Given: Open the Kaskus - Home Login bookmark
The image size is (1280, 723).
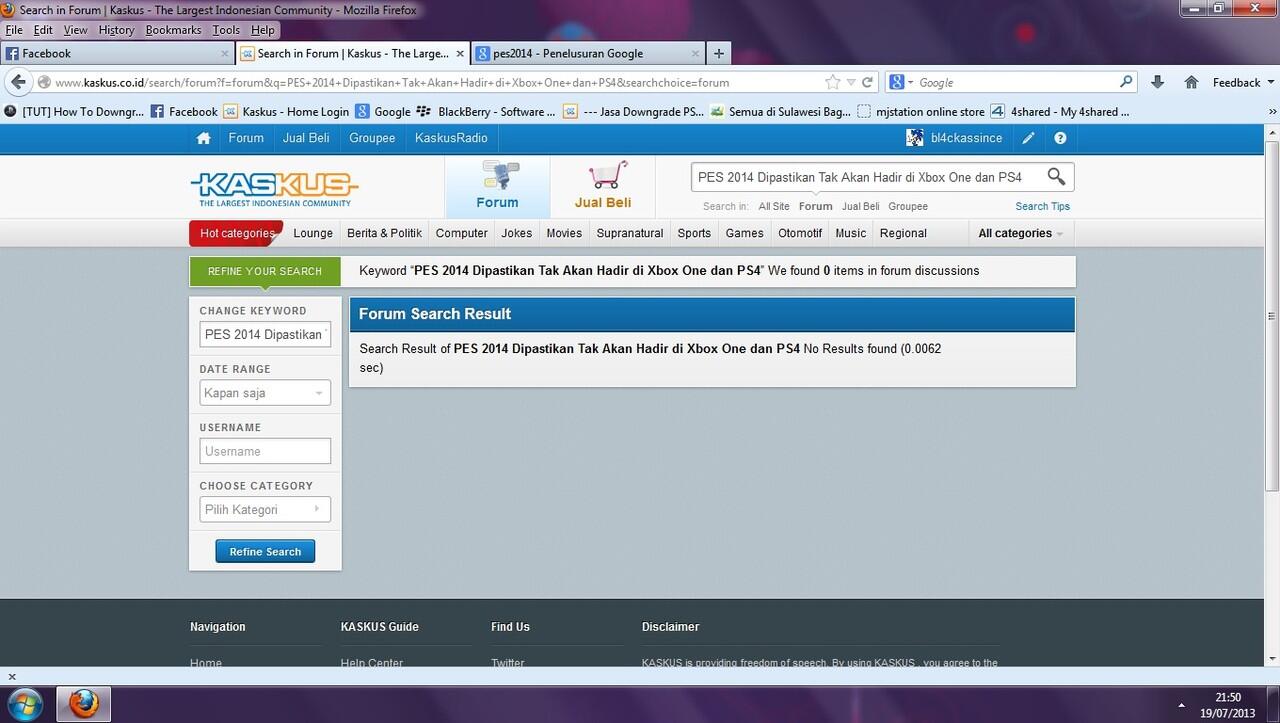Looking at the screenshot, I should (286, 112).
